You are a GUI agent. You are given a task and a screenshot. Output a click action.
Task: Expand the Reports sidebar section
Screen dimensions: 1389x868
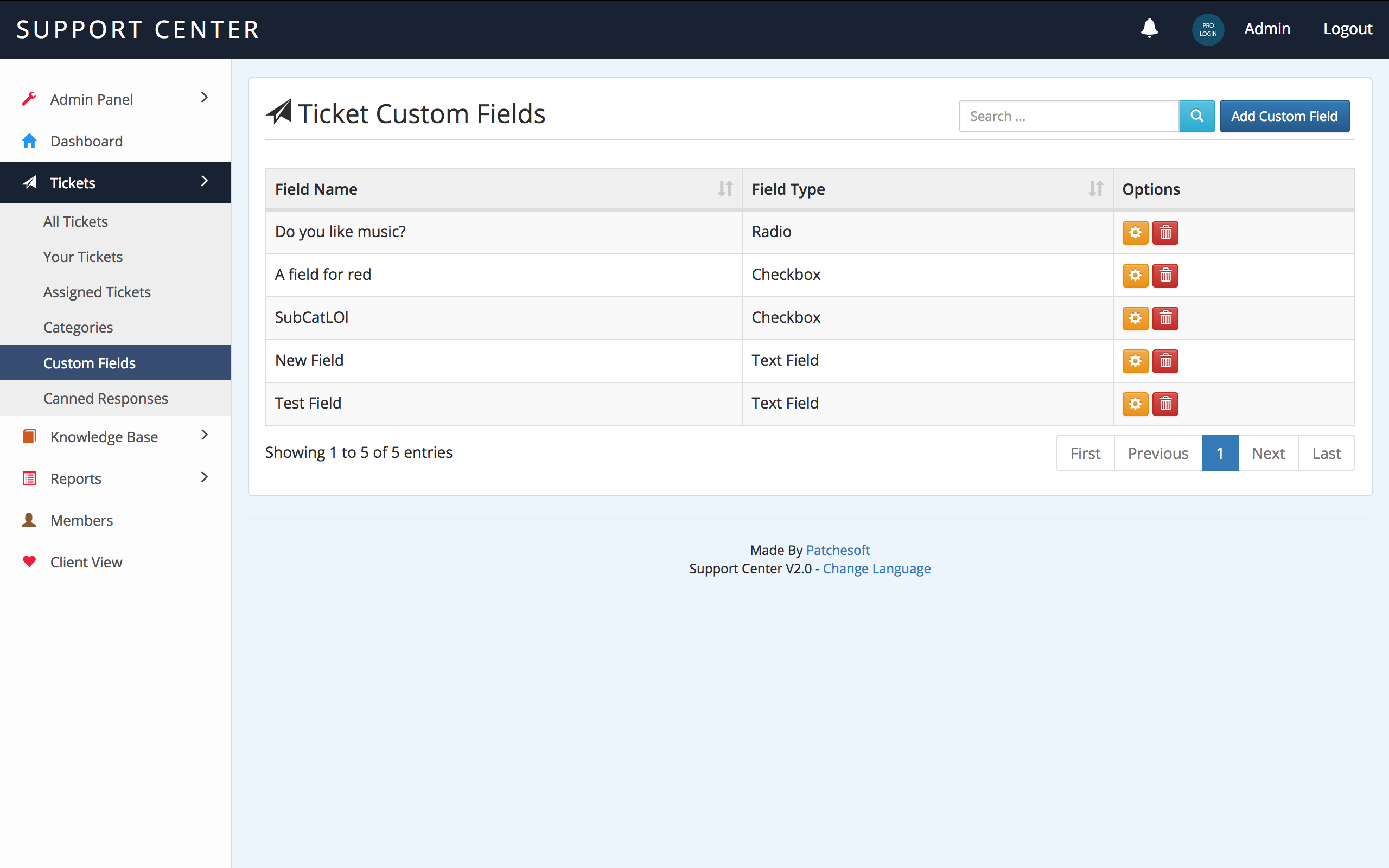[115, 478]
